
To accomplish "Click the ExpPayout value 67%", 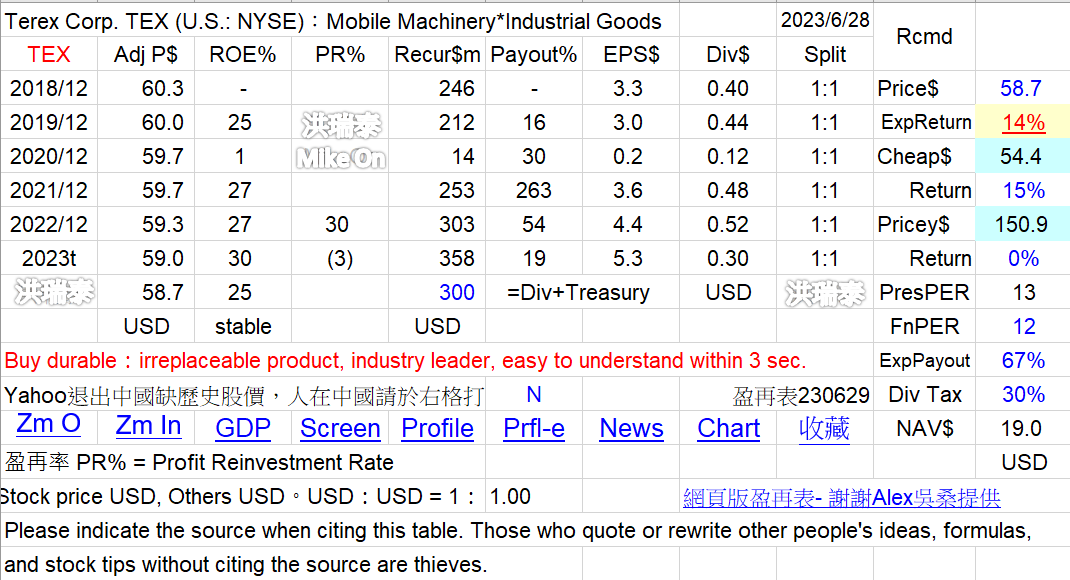I will pyautogui.click(x=1023, y=360).
